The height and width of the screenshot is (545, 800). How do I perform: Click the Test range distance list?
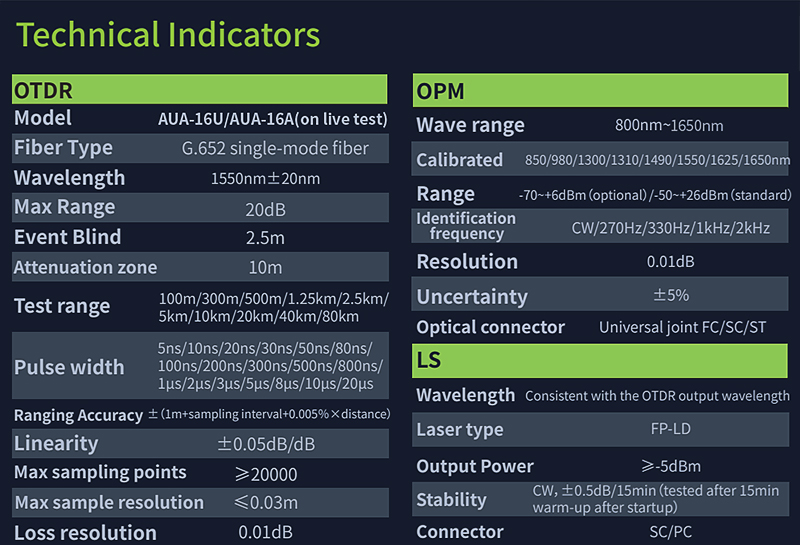[273, 308]
